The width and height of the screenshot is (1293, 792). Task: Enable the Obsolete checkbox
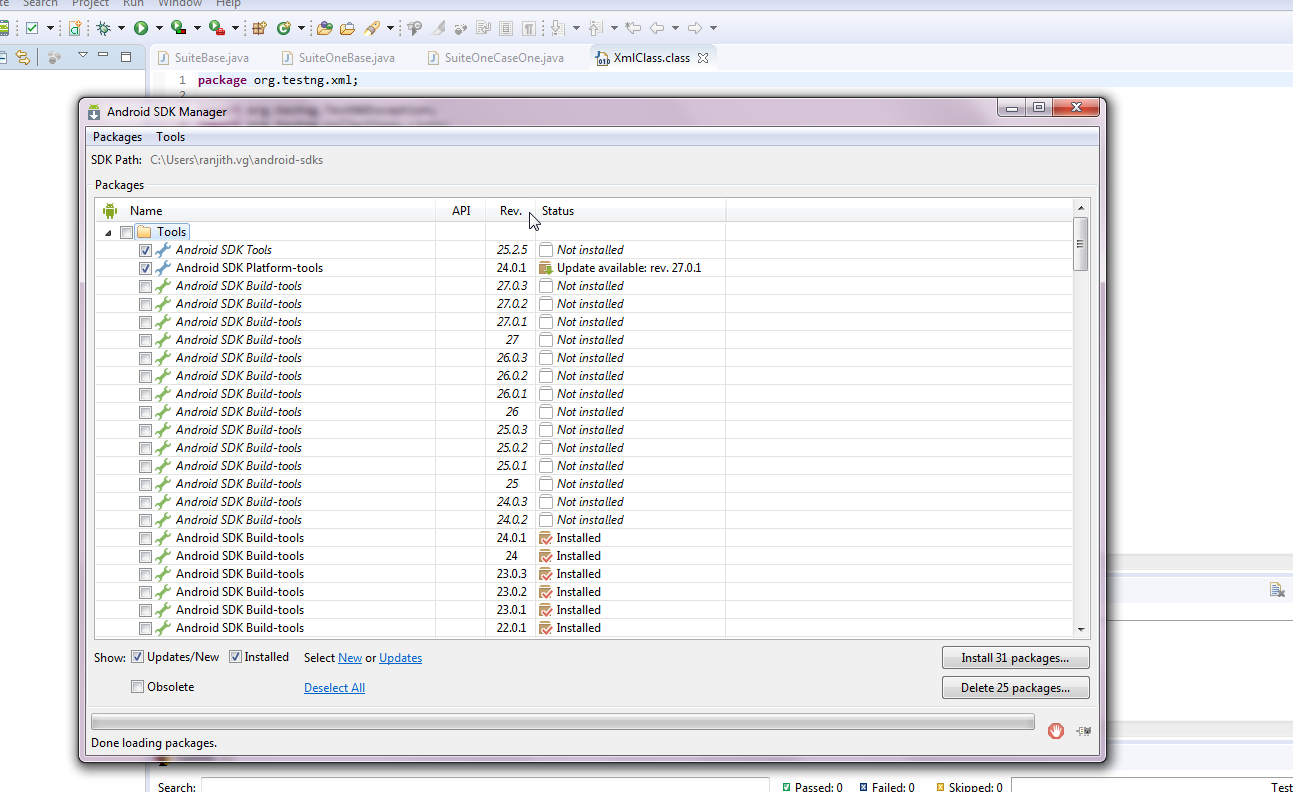click(137, 687)
